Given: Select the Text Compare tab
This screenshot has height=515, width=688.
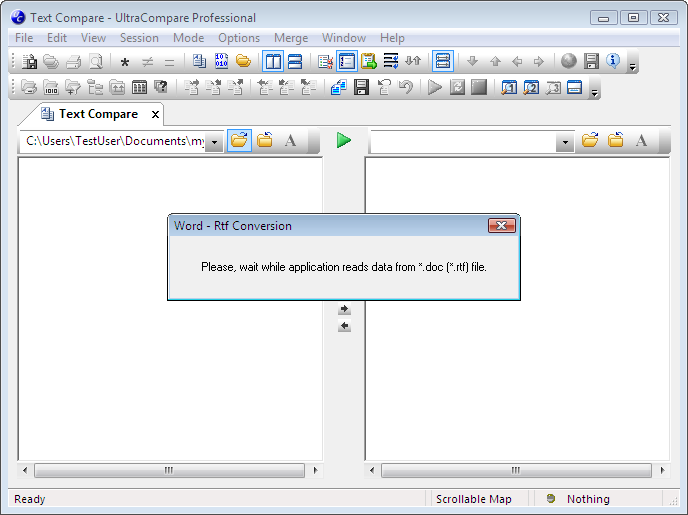Looking at the screenshot, I should tap(90, 114).
